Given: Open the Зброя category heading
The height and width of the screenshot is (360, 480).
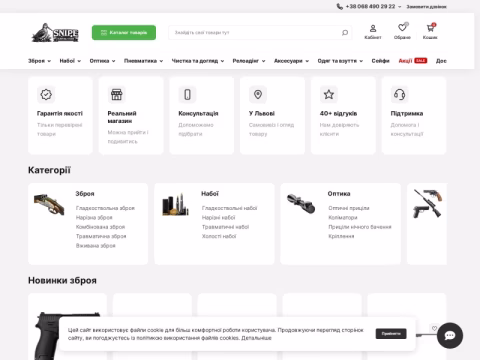Looking at the screenshot, I should pos(85,194).
